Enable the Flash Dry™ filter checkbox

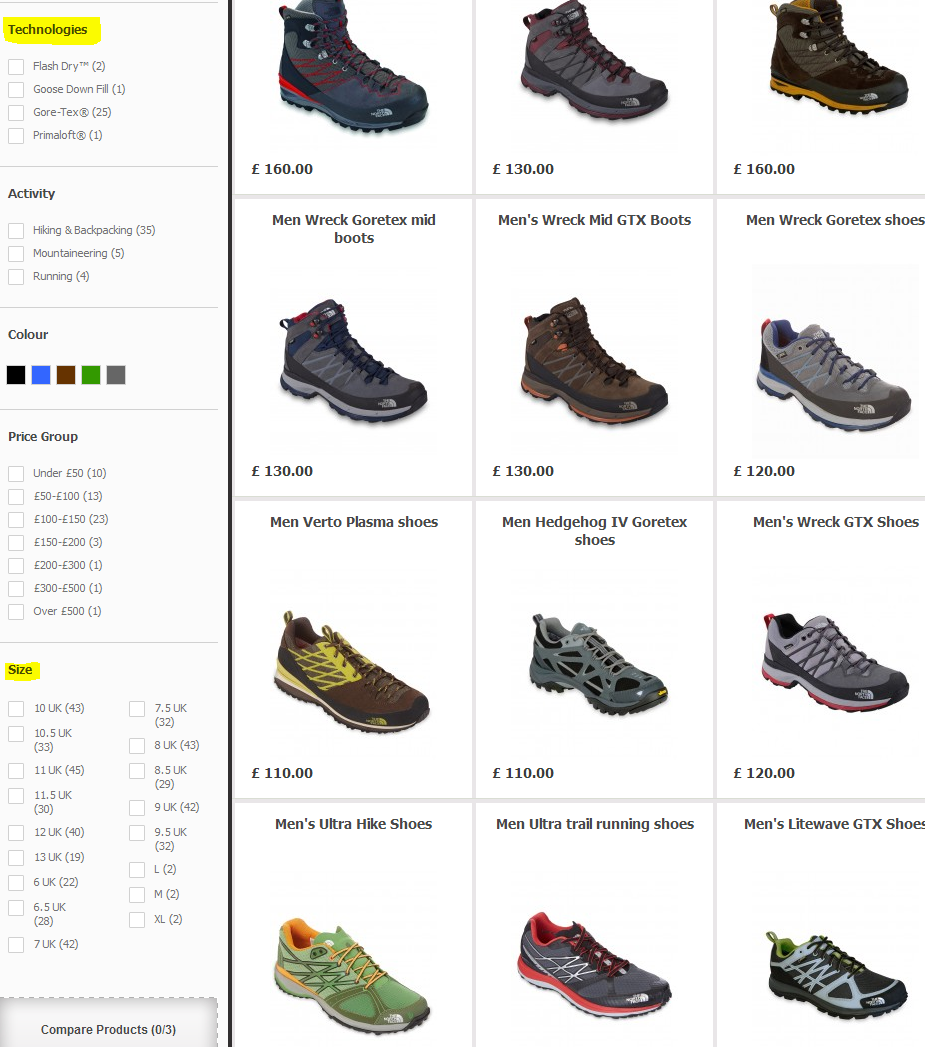tap(16, 67)
